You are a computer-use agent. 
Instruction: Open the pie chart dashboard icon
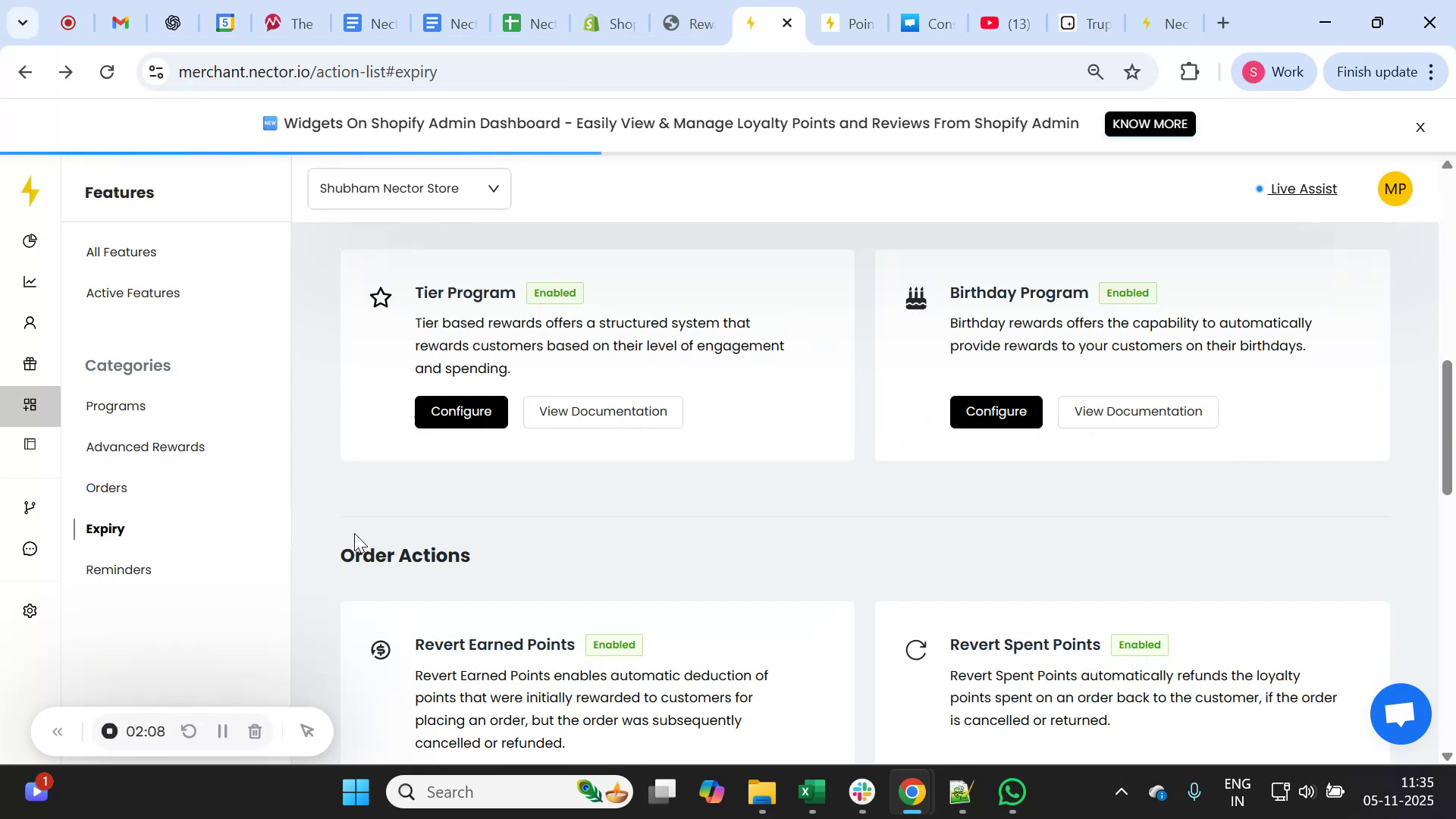point(30,241)
